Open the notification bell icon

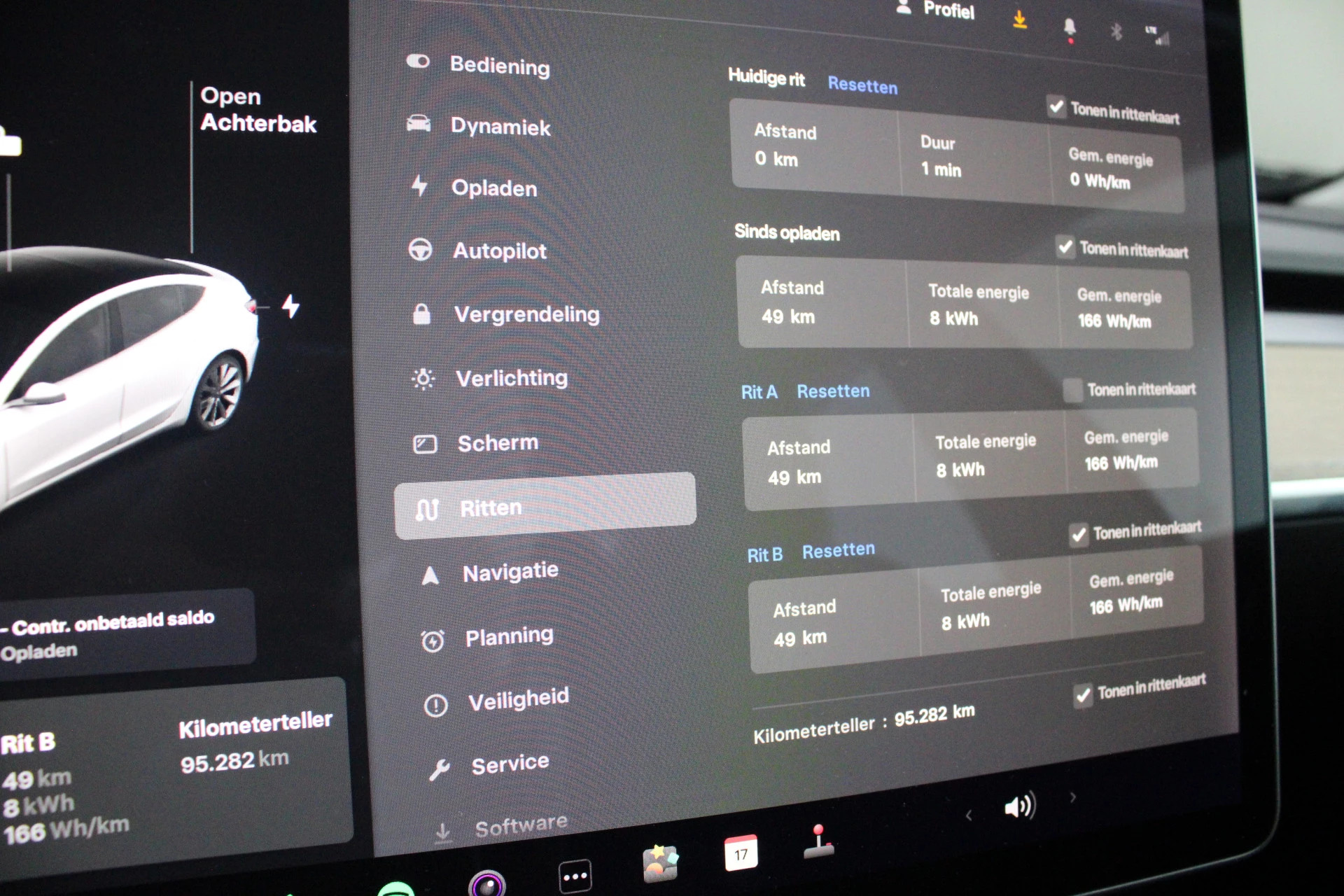click(x=1069, y=27)
